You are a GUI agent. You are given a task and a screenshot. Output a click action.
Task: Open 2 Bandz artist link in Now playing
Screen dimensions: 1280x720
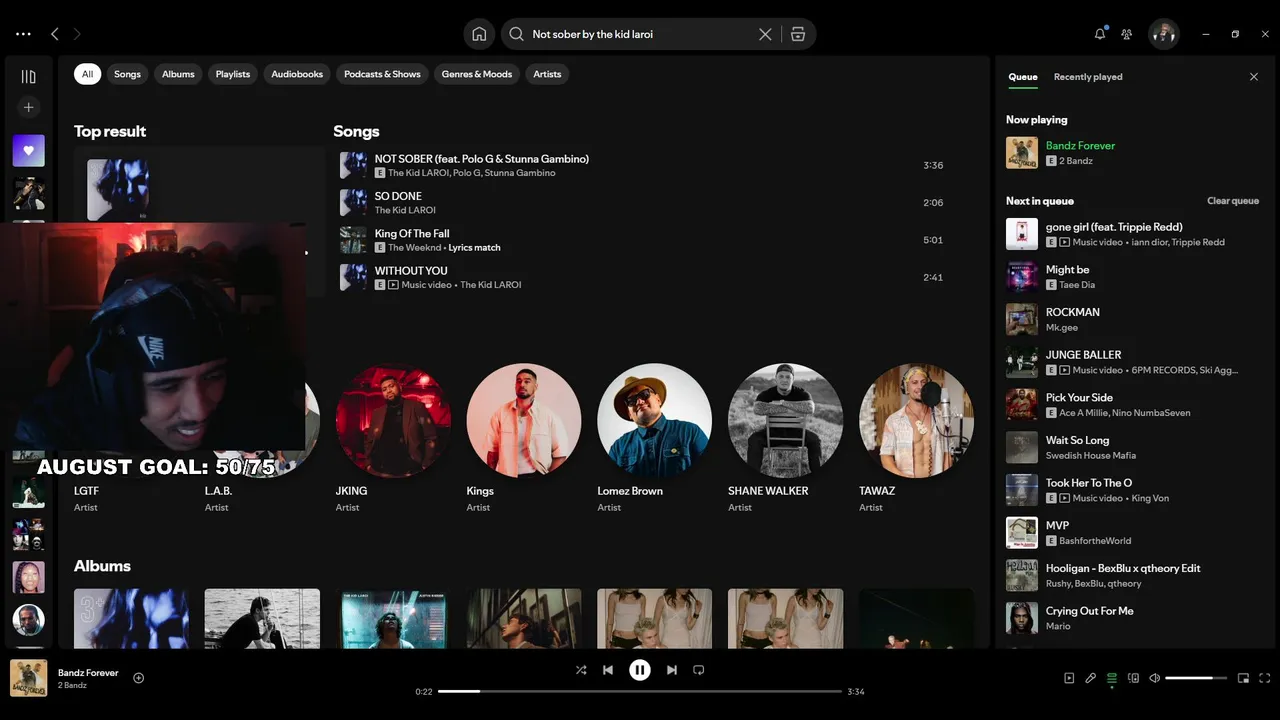(1076, 161)
